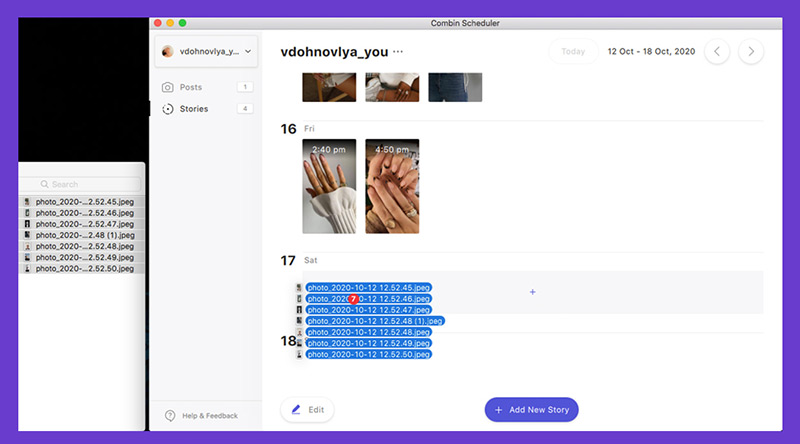The height and width of the screenshot is (444, 800).
Task: Click the pencil Edit icon
Action: click(296, 409)
